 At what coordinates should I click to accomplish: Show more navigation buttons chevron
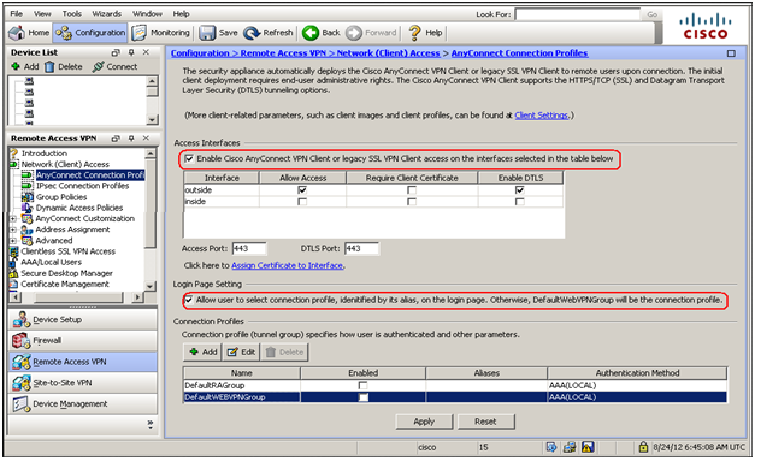pyautogui.click(x=150, y=424)
